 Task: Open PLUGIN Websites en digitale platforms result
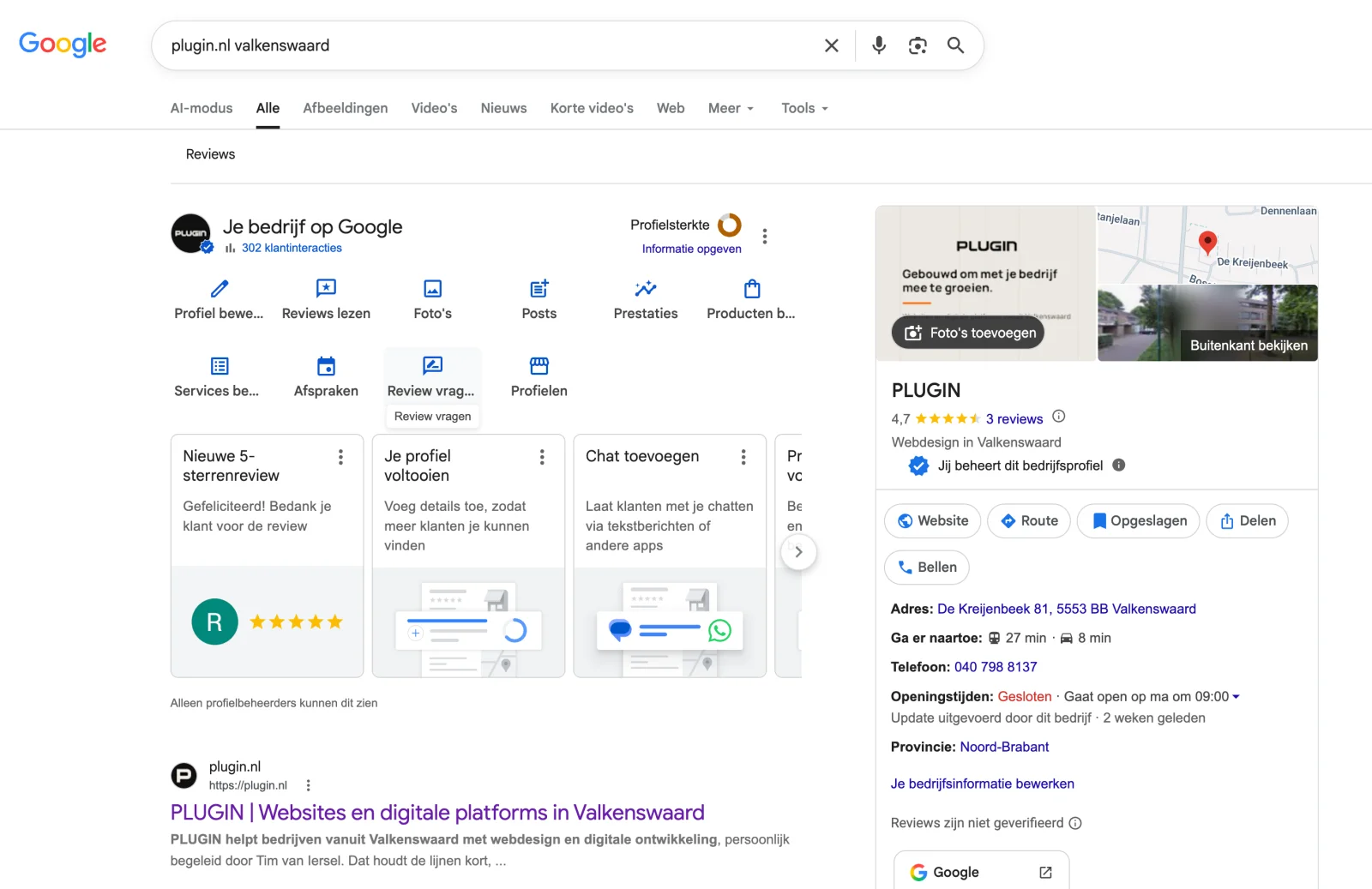[437, 813]
